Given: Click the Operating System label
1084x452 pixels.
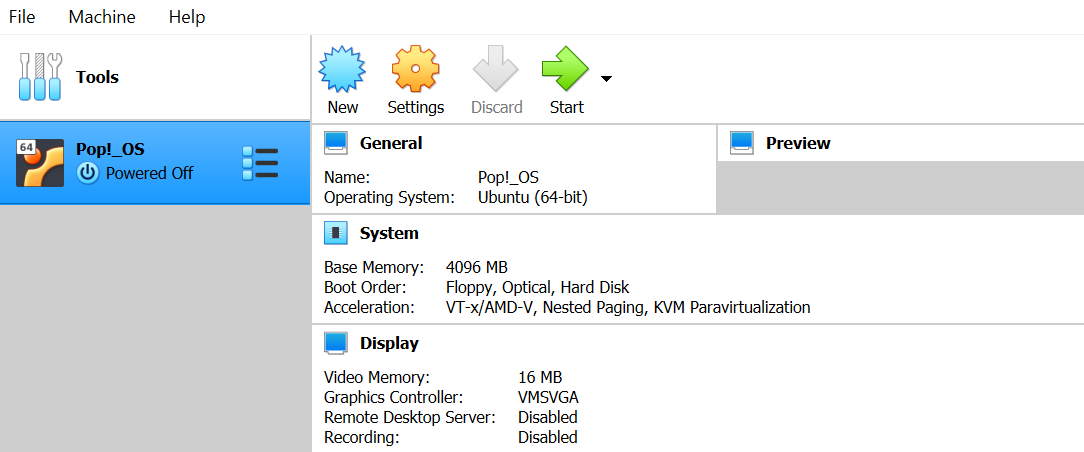Looking at the screenshot, I should pos(389,198).
